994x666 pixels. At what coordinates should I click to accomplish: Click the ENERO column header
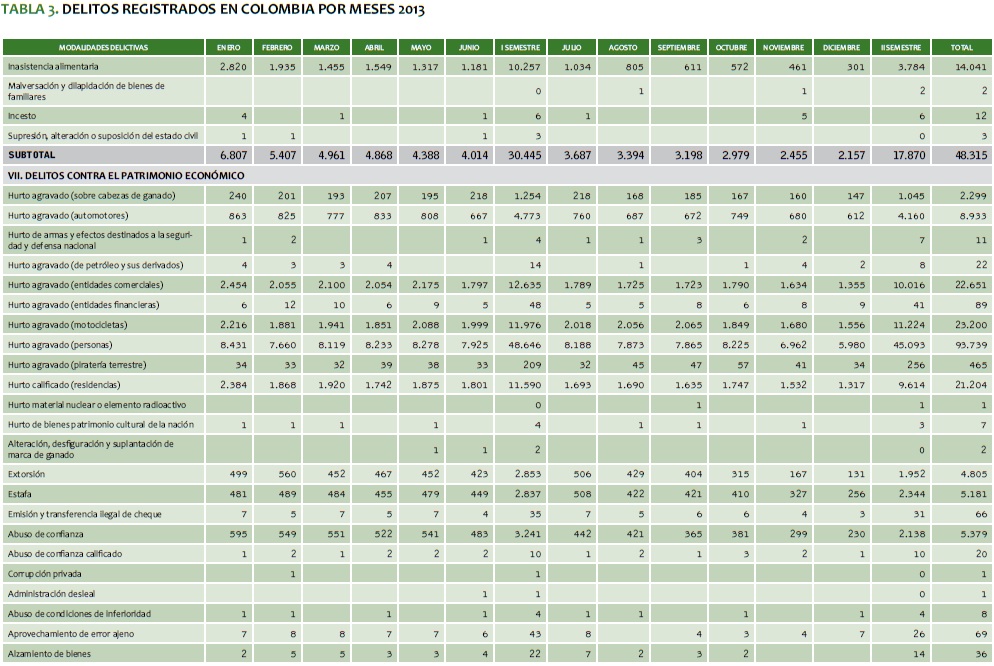(229, 47)
